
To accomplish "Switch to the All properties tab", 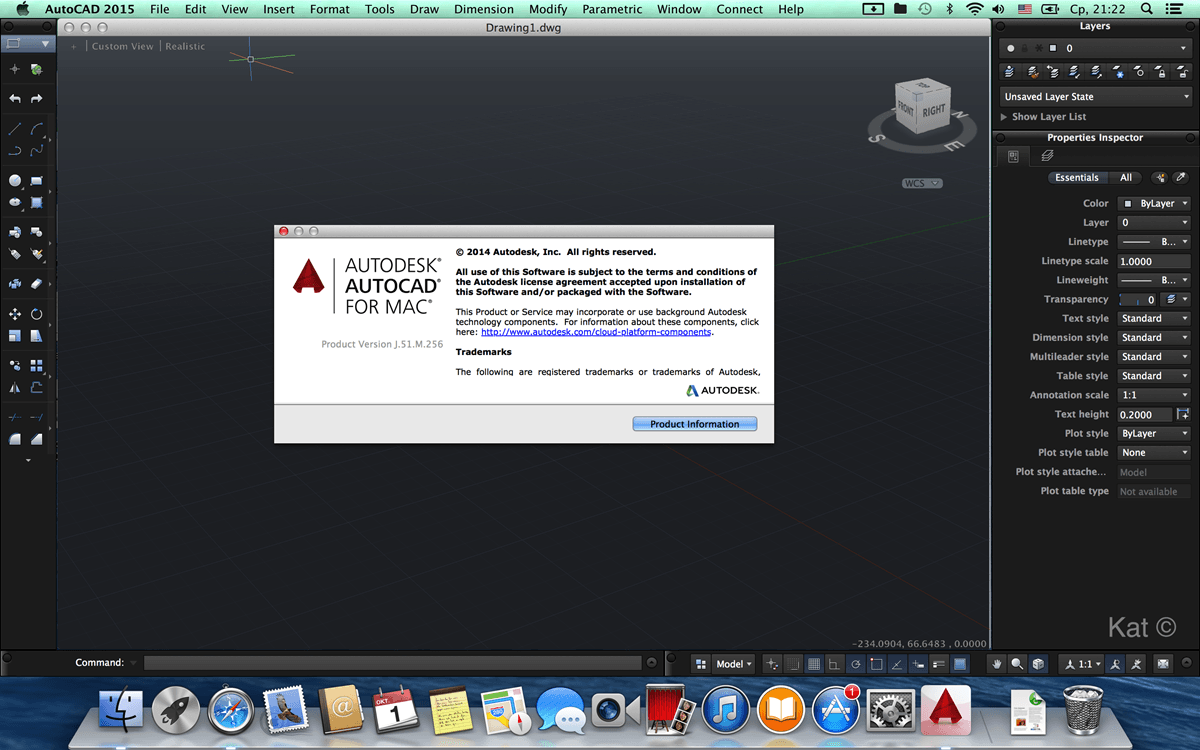I will [x=1126, y=177].
